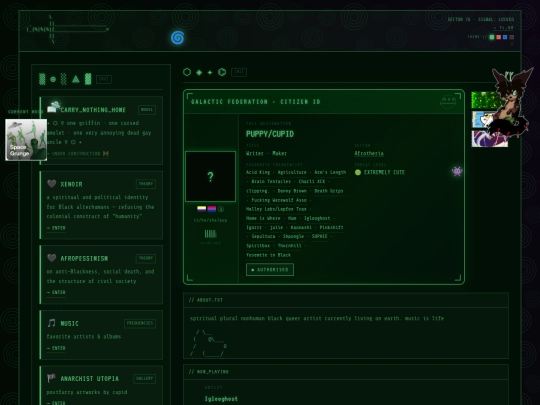
Task: Switch to the blue theme swatch
Action: (x=505, y=37)
